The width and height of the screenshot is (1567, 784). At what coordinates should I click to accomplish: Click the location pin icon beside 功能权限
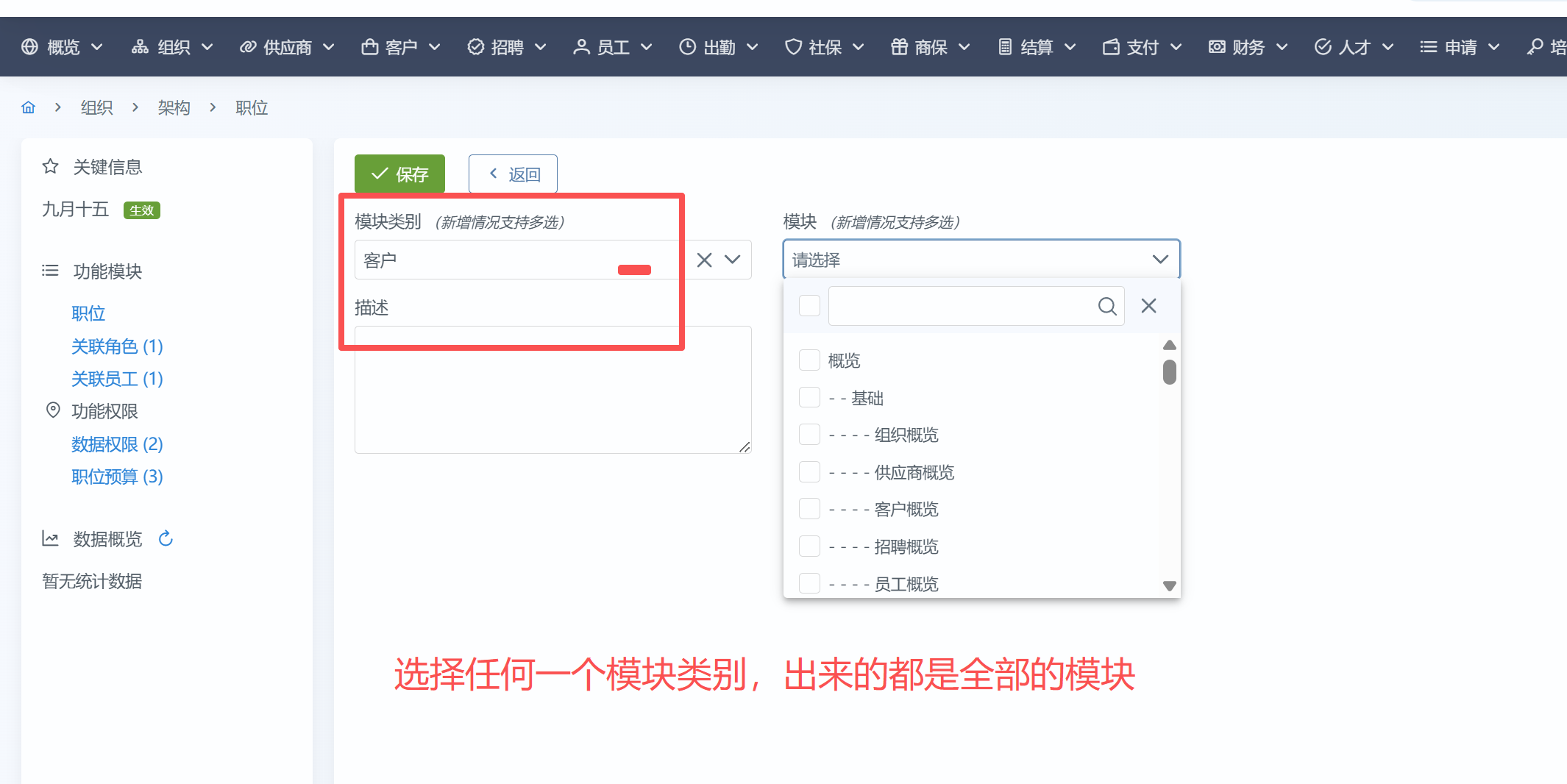[x=53, y=410]
